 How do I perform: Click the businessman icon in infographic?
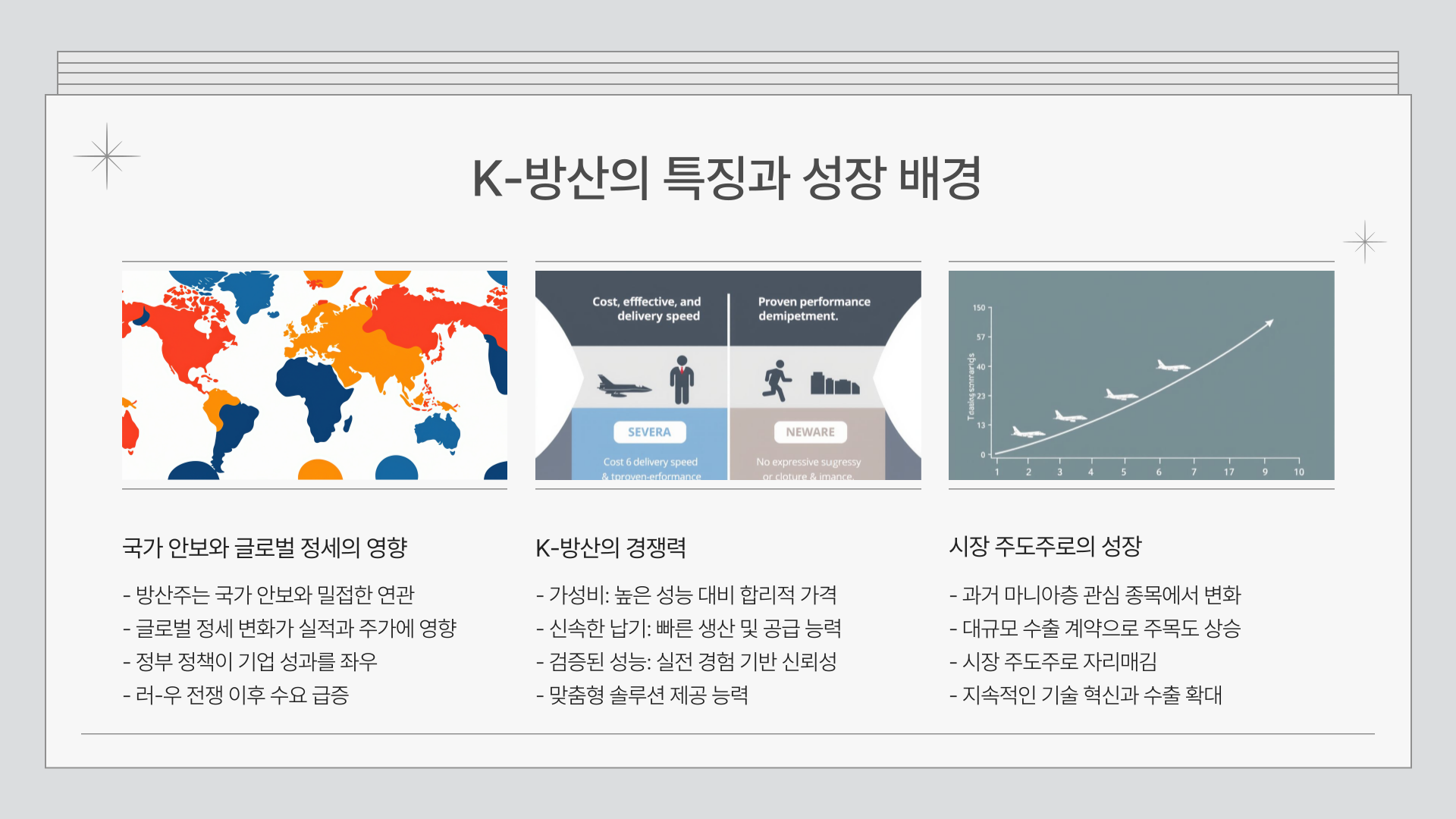tap(682, 380)
